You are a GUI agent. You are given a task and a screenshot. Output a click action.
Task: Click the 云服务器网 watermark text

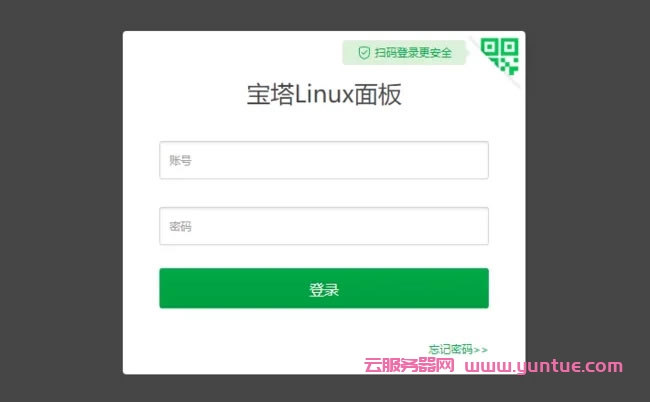[409, 366]
